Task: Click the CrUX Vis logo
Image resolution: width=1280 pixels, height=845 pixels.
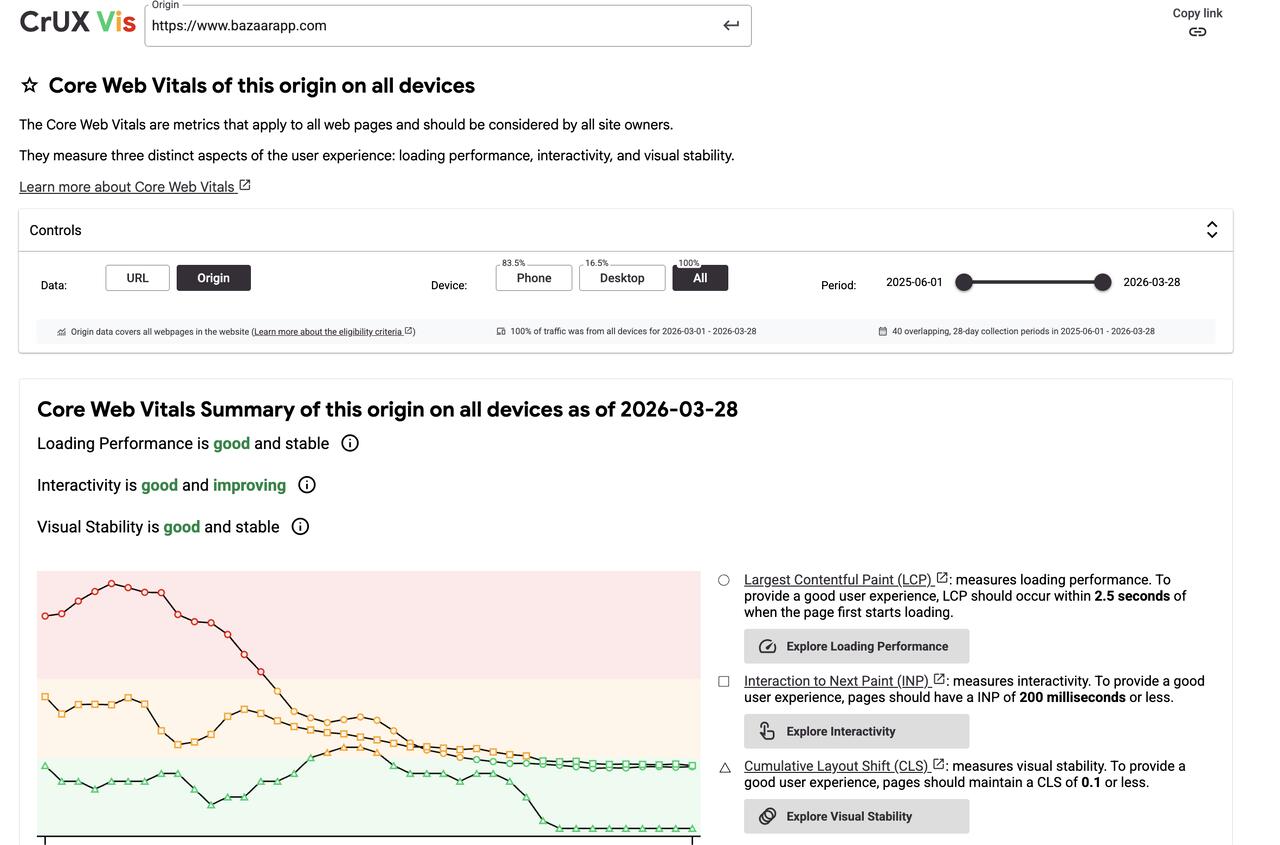Action: tap(77, 20)
